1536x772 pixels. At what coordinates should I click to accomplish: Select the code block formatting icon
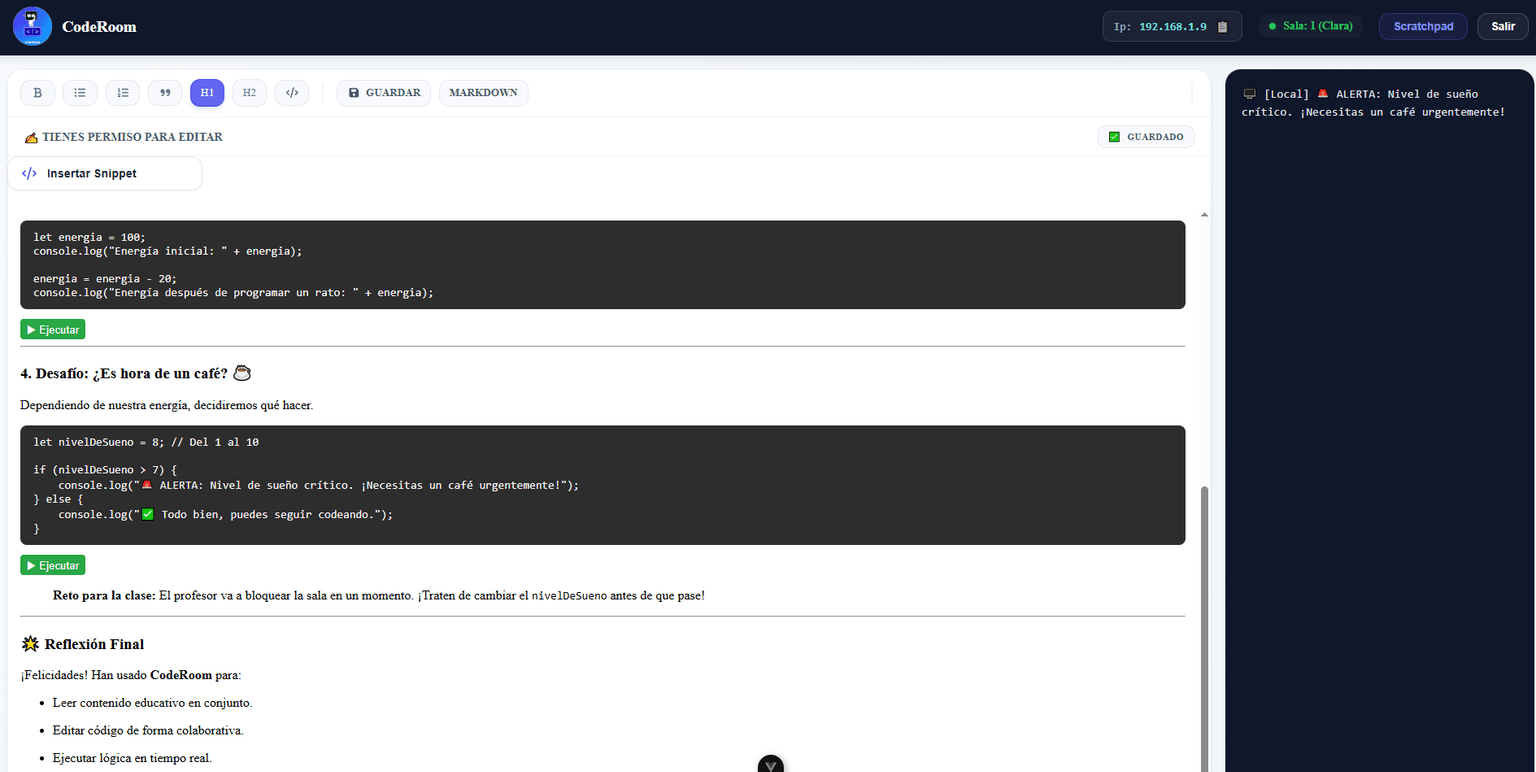point(291,92)
